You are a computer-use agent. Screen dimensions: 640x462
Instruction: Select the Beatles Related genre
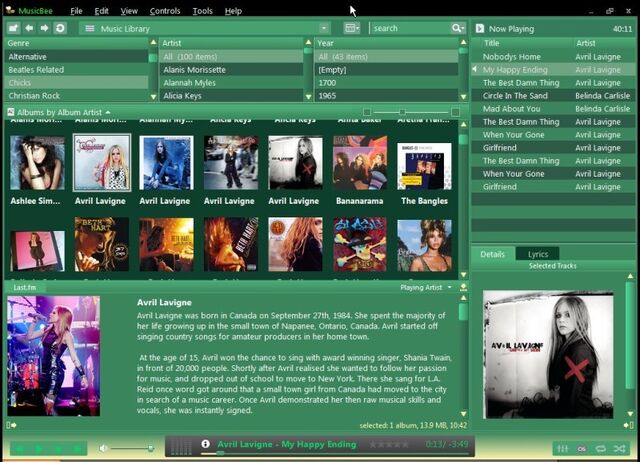tap(77, 70)
